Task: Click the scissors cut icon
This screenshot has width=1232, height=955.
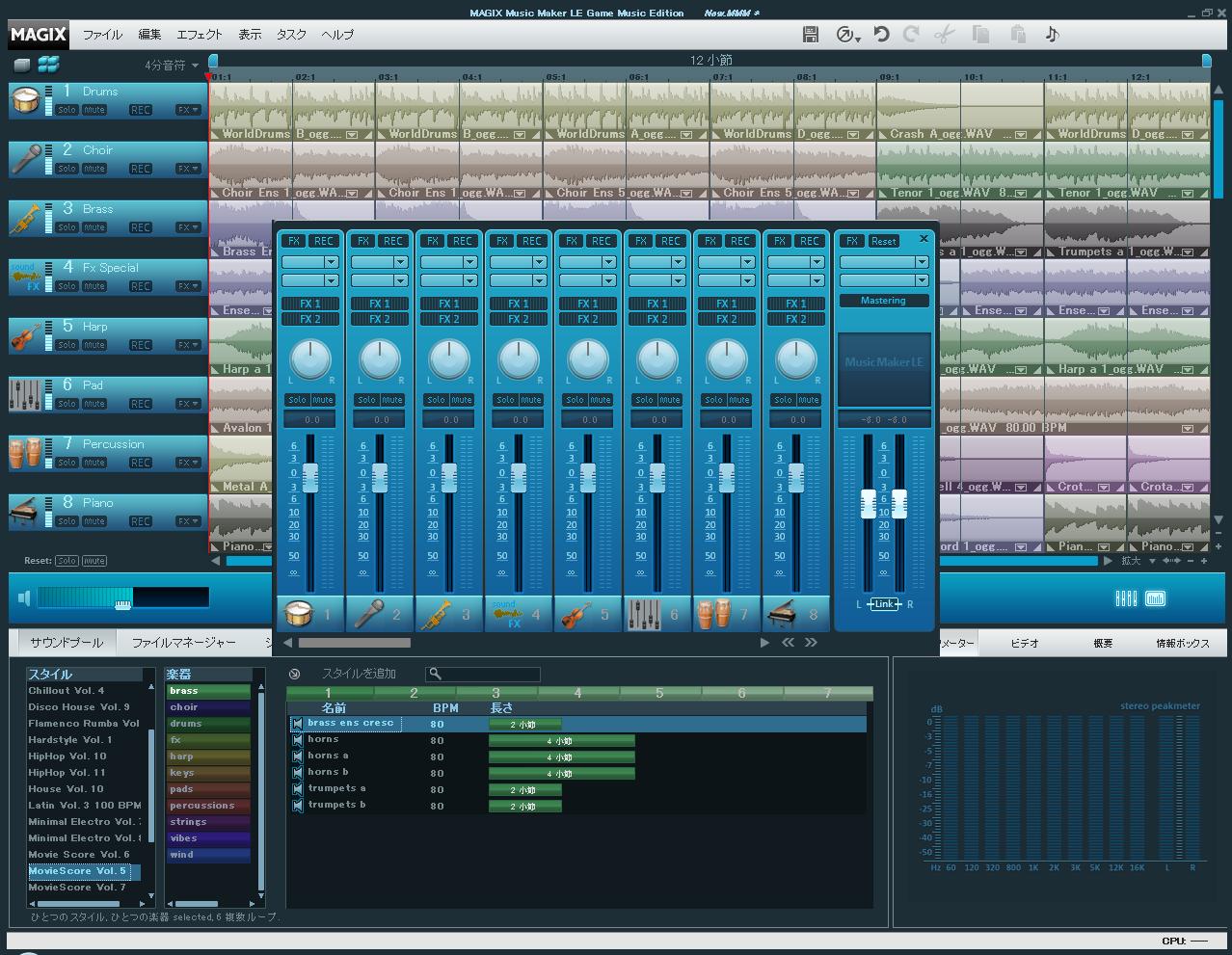Action: 945,35
